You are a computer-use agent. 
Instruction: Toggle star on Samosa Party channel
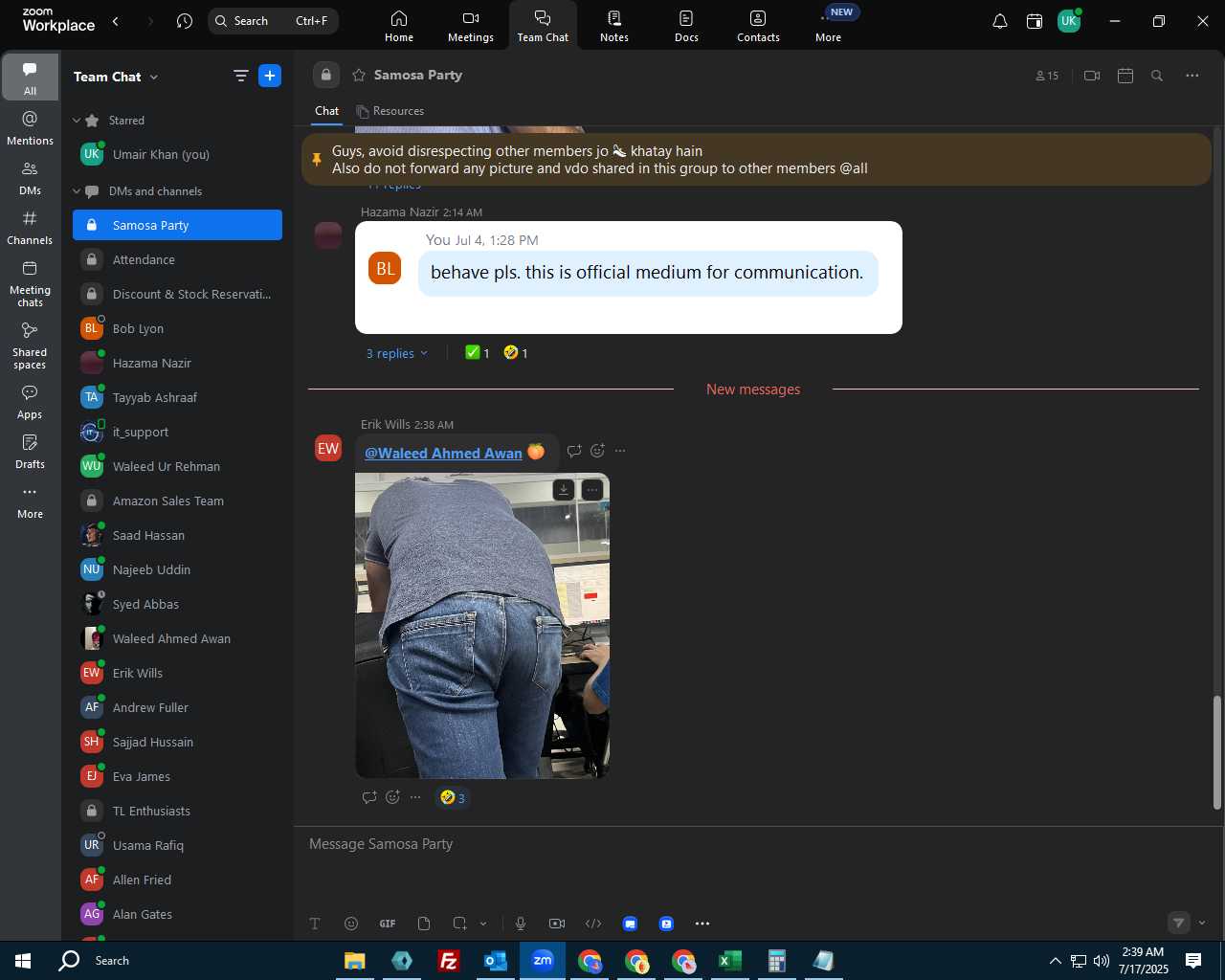pos(359,76)
